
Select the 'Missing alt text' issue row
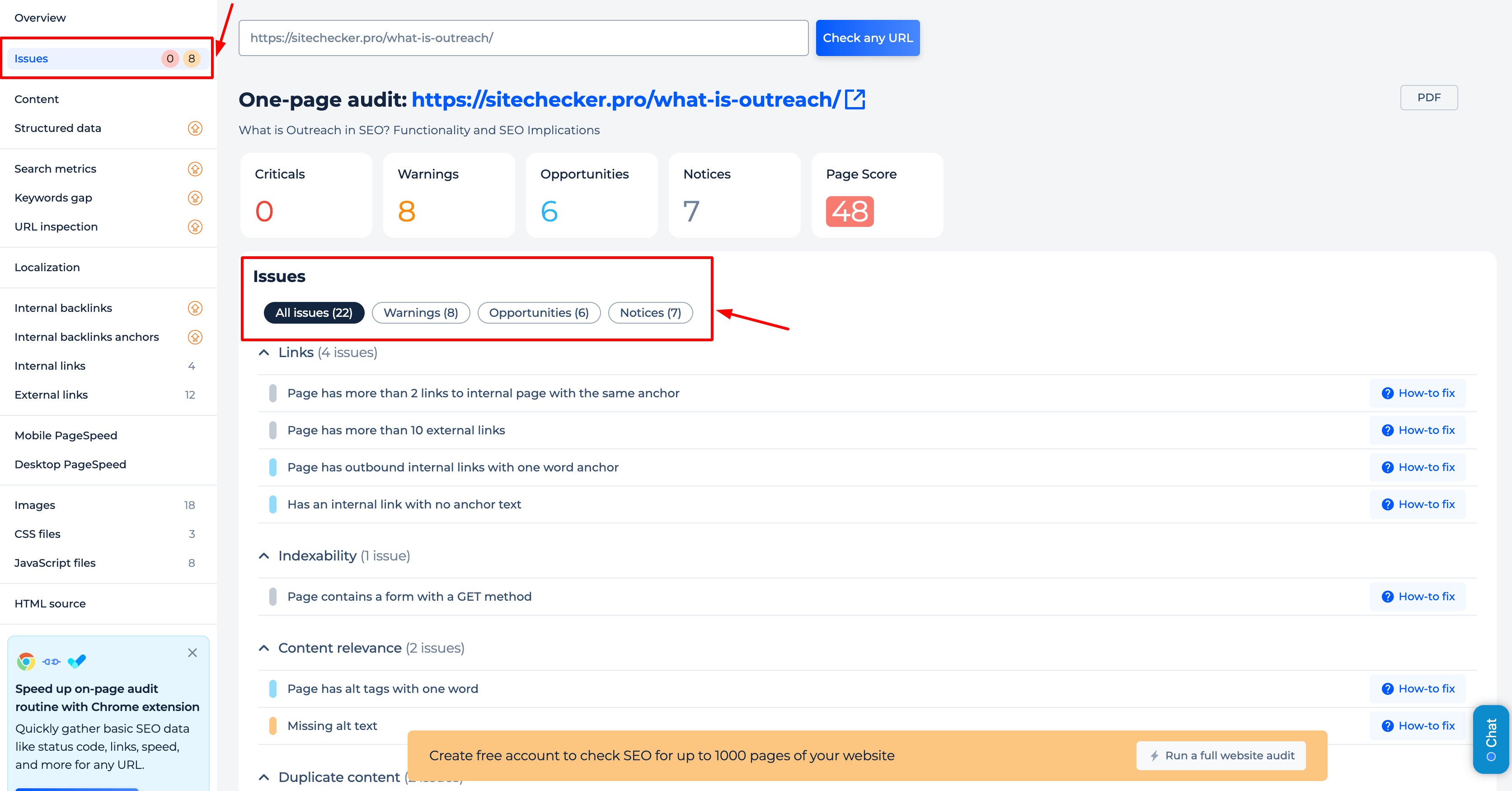(868, 726)
